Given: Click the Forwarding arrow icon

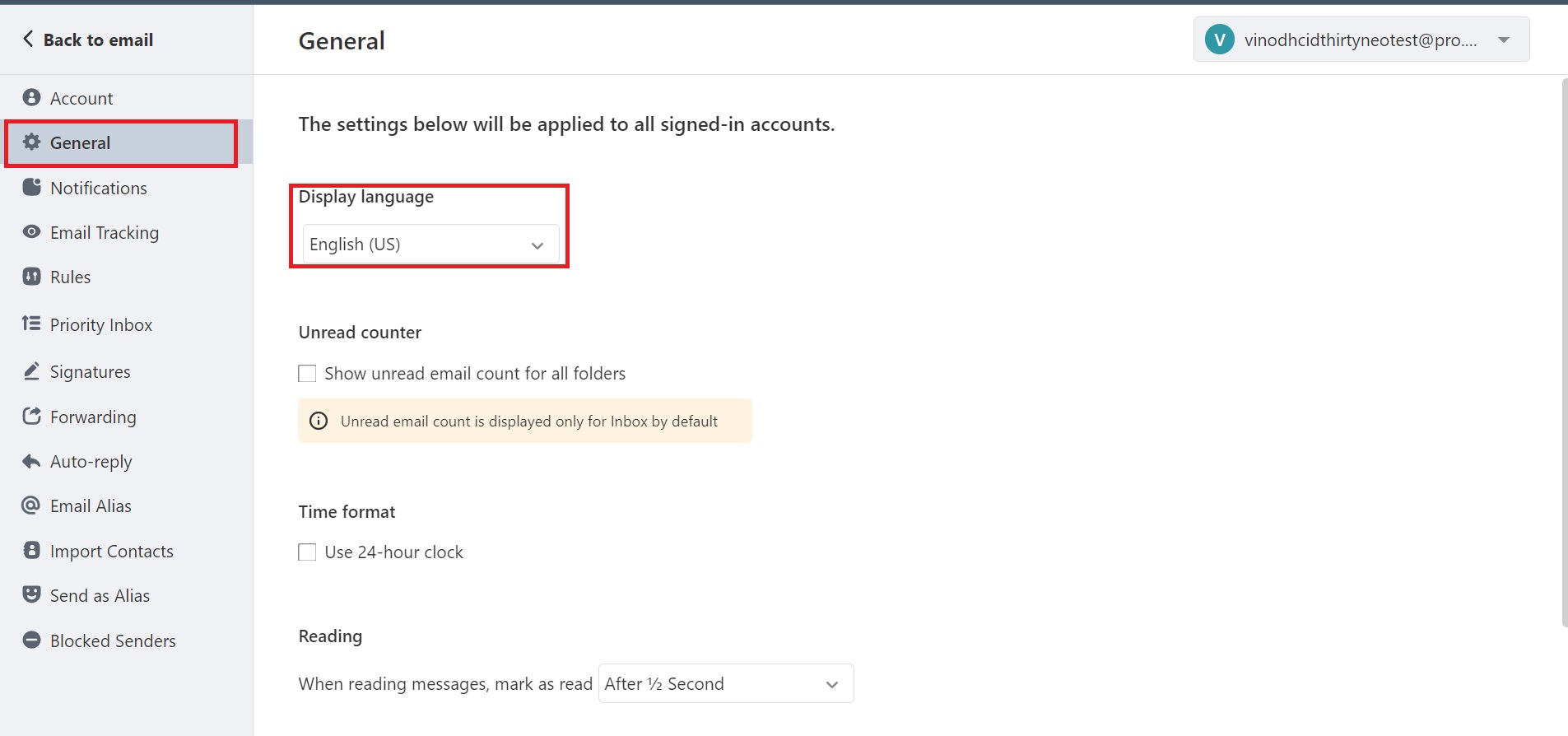Looking at the screenshot, I should (31, 417).
